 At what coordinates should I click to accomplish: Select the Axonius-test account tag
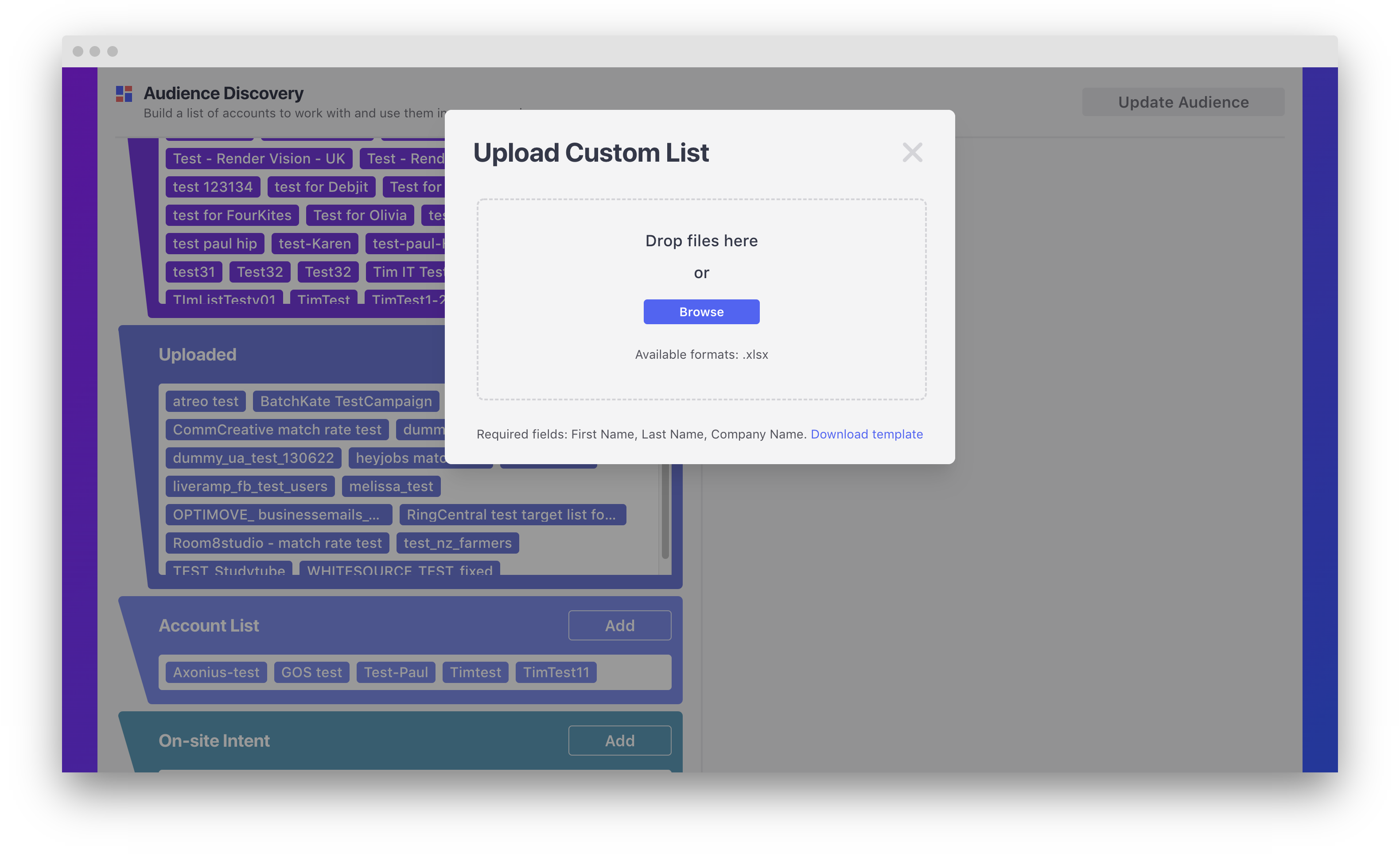216,672
